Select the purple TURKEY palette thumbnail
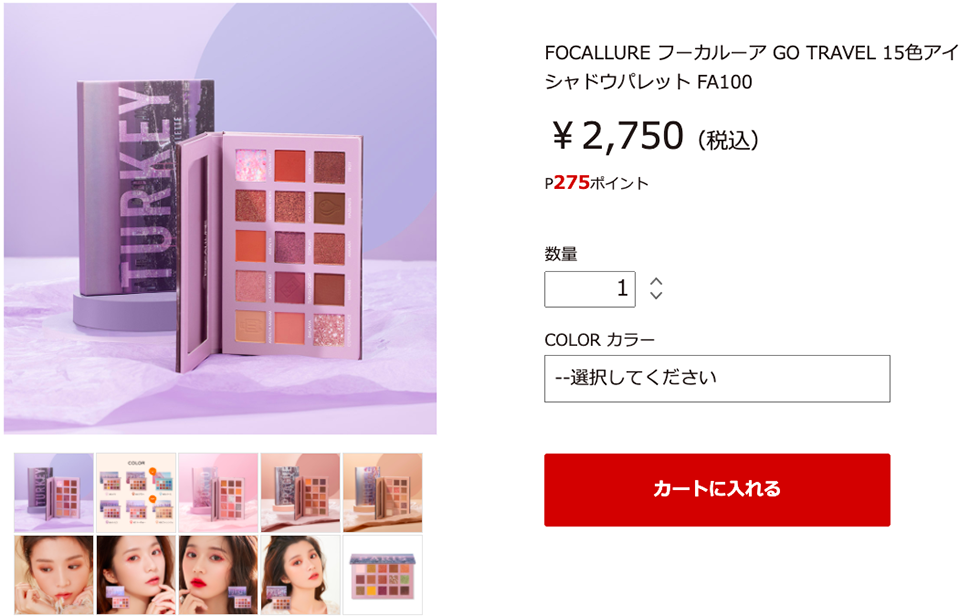The height and width of the screenshot is (616, 980). 54,492
